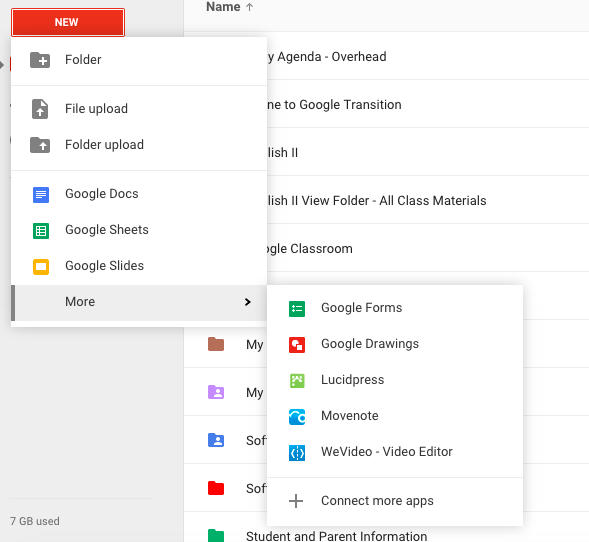Click the plus icon for more apps
Screen dimensions: 589x542
[x=296, y=501]
